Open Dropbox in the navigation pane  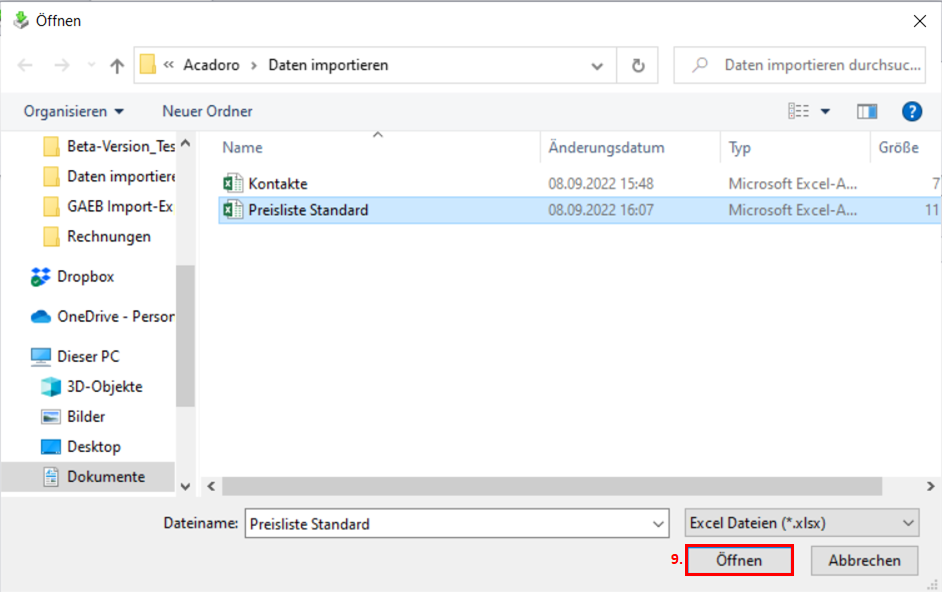pos(85,277)
